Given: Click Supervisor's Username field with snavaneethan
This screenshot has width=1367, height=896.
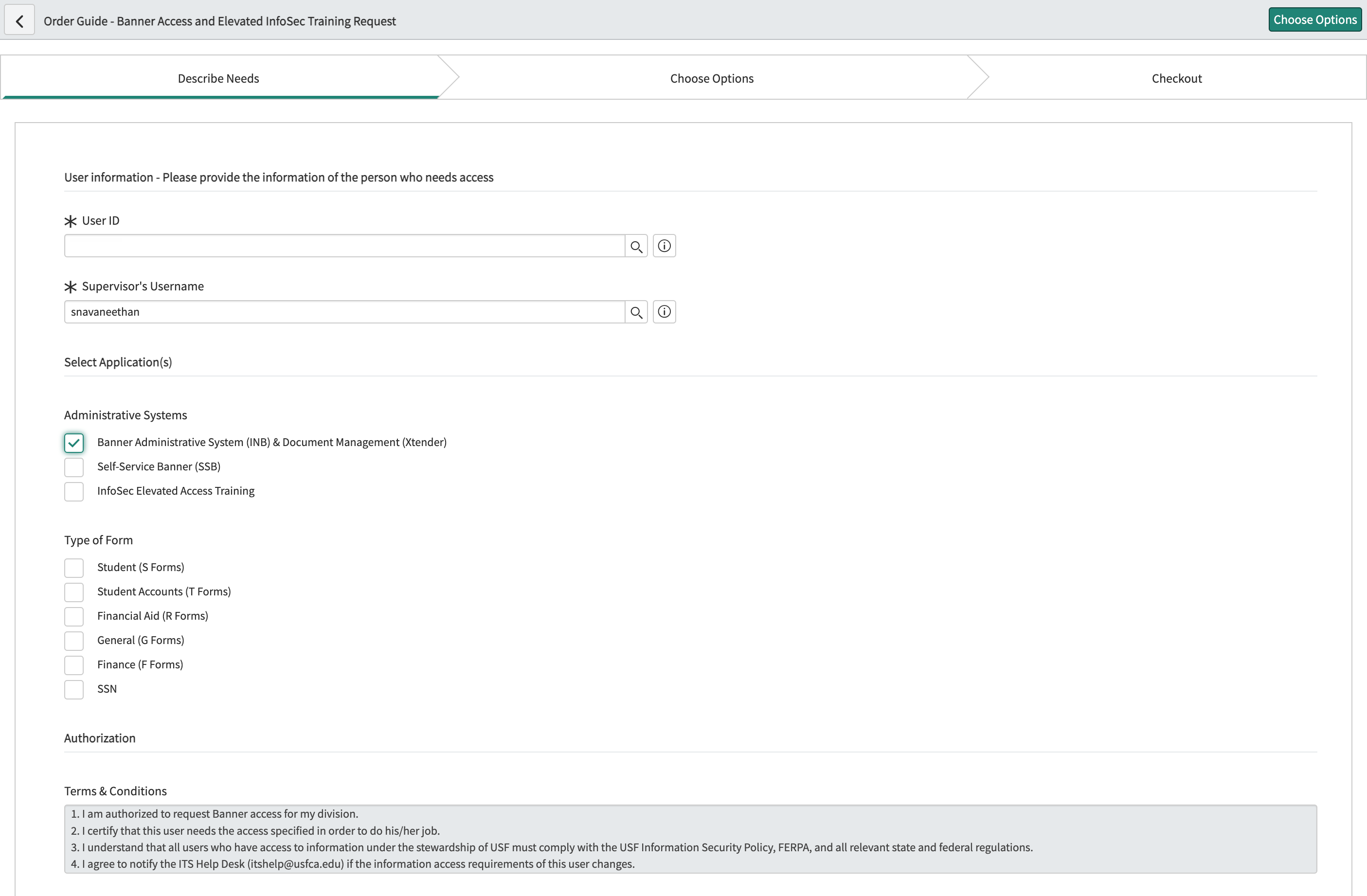Looking at the screenshot, I should pyautogui.click(x=344, y=312).
